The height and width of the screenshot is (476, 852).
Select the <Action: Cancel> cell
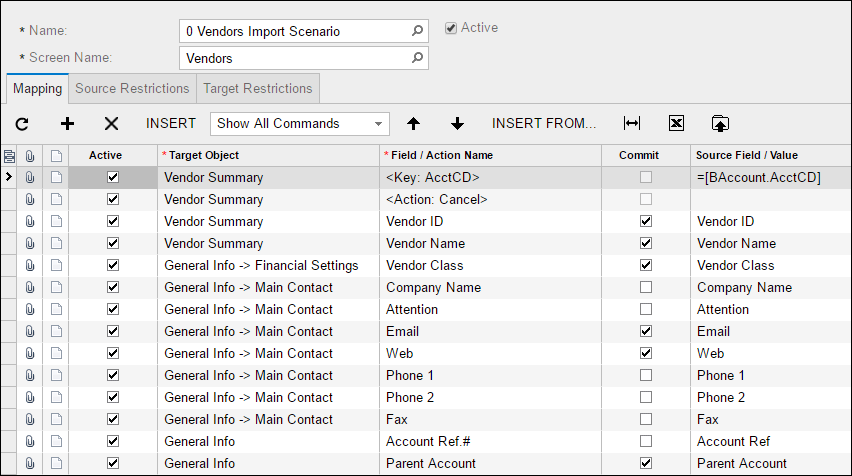click(490, 199)
